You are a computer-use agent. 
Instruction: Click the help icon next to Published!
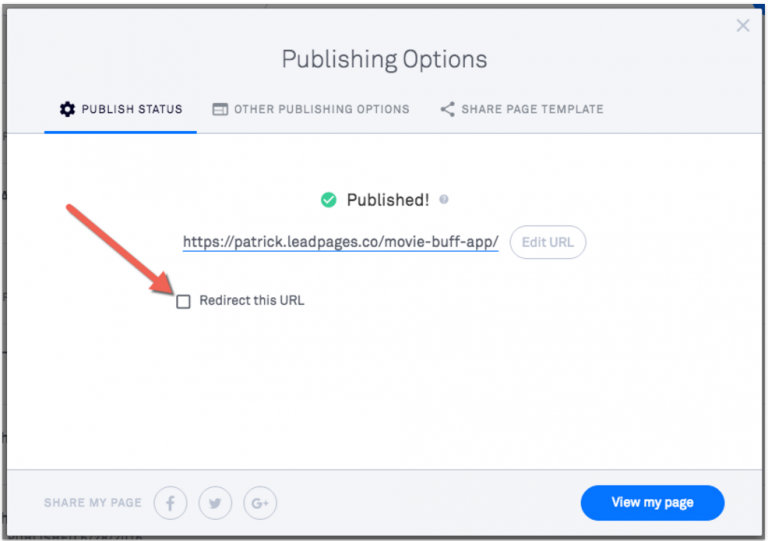(x=444, y=199)
